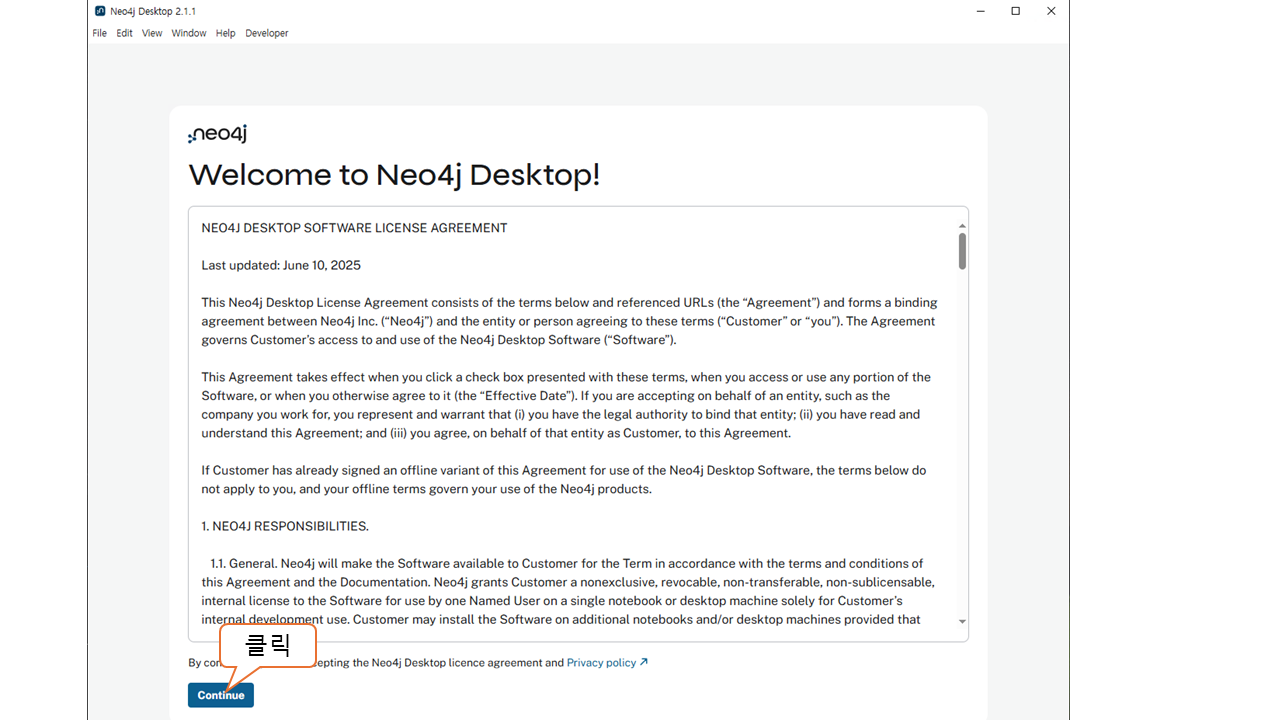
Task: Close the Neo4j Desktop window
Action: tap(1051, 11)
